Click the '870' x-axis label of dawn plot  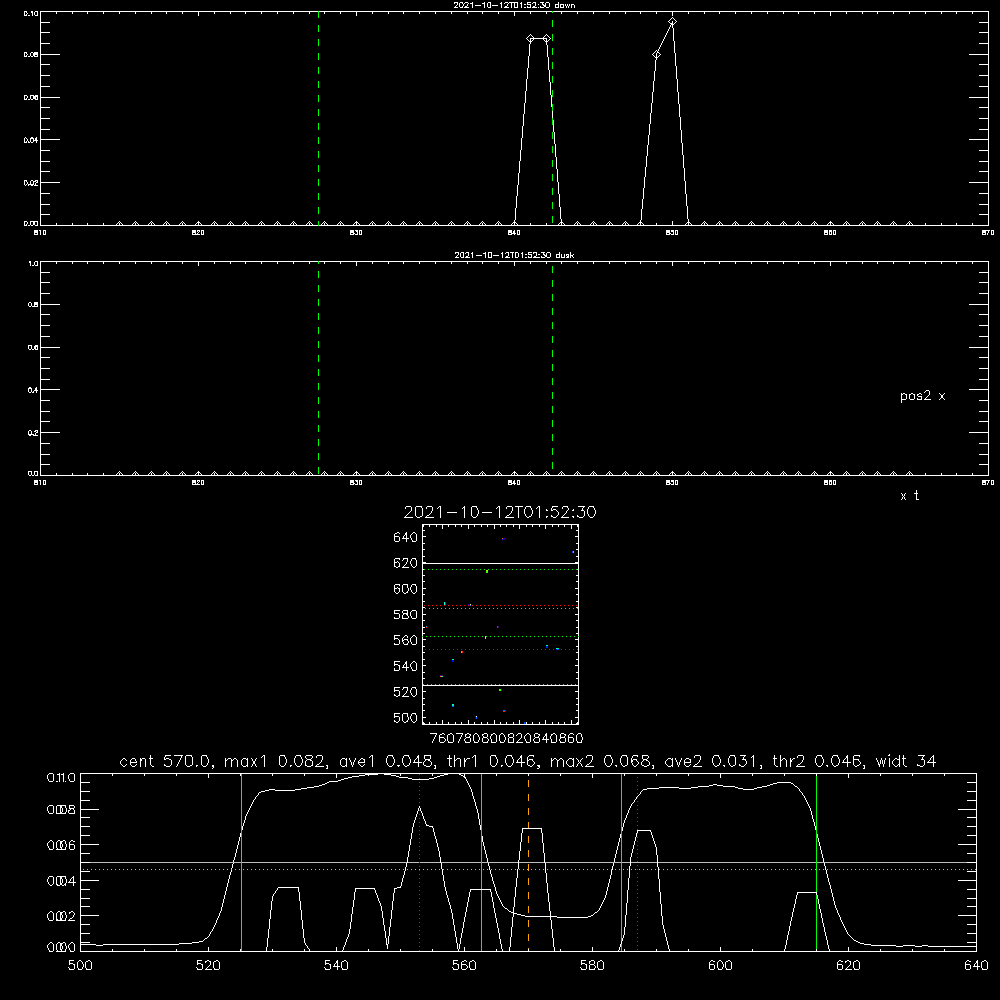coord(988,233)
